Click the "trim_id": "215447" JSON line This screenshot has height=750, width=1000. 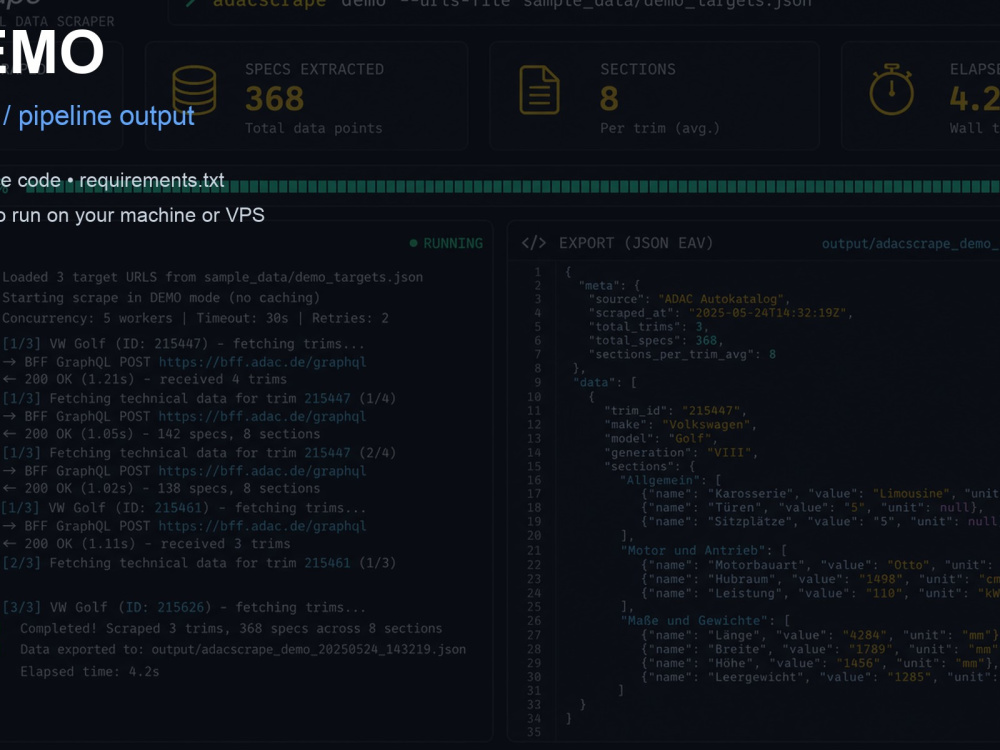(x=675, y=411)
